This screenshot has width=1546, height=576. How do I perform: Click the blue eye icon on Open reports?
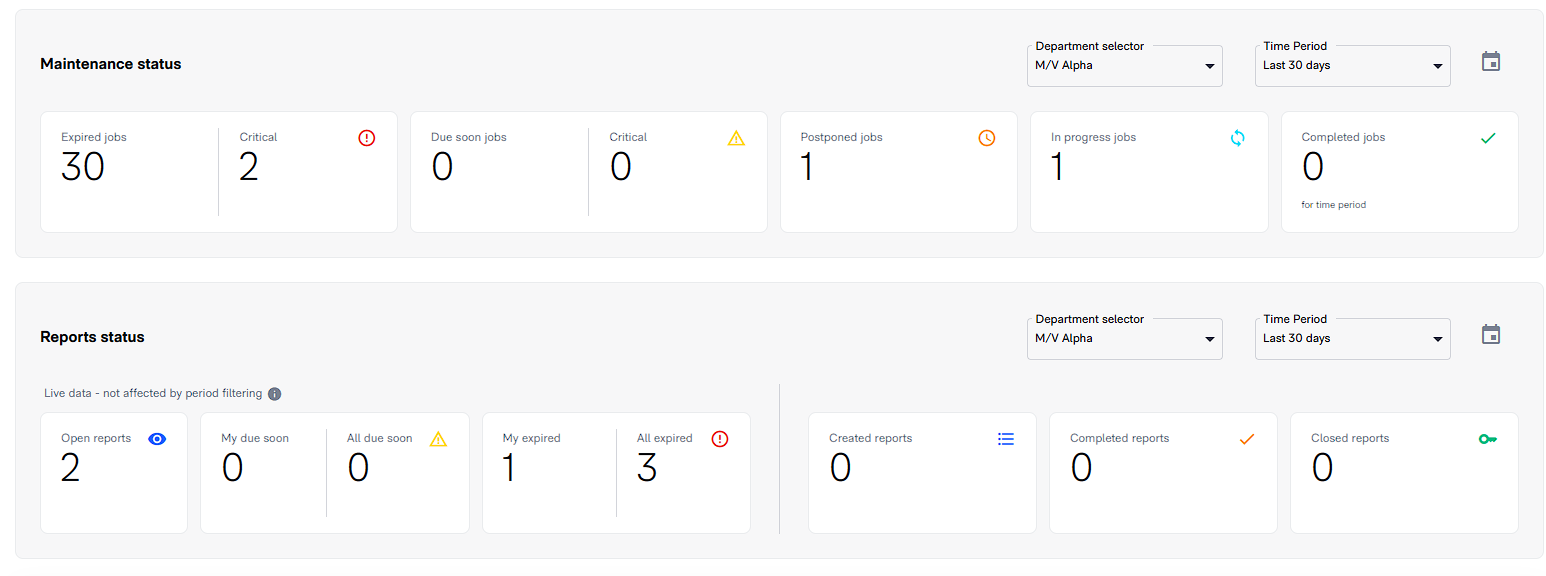(156, 439)
